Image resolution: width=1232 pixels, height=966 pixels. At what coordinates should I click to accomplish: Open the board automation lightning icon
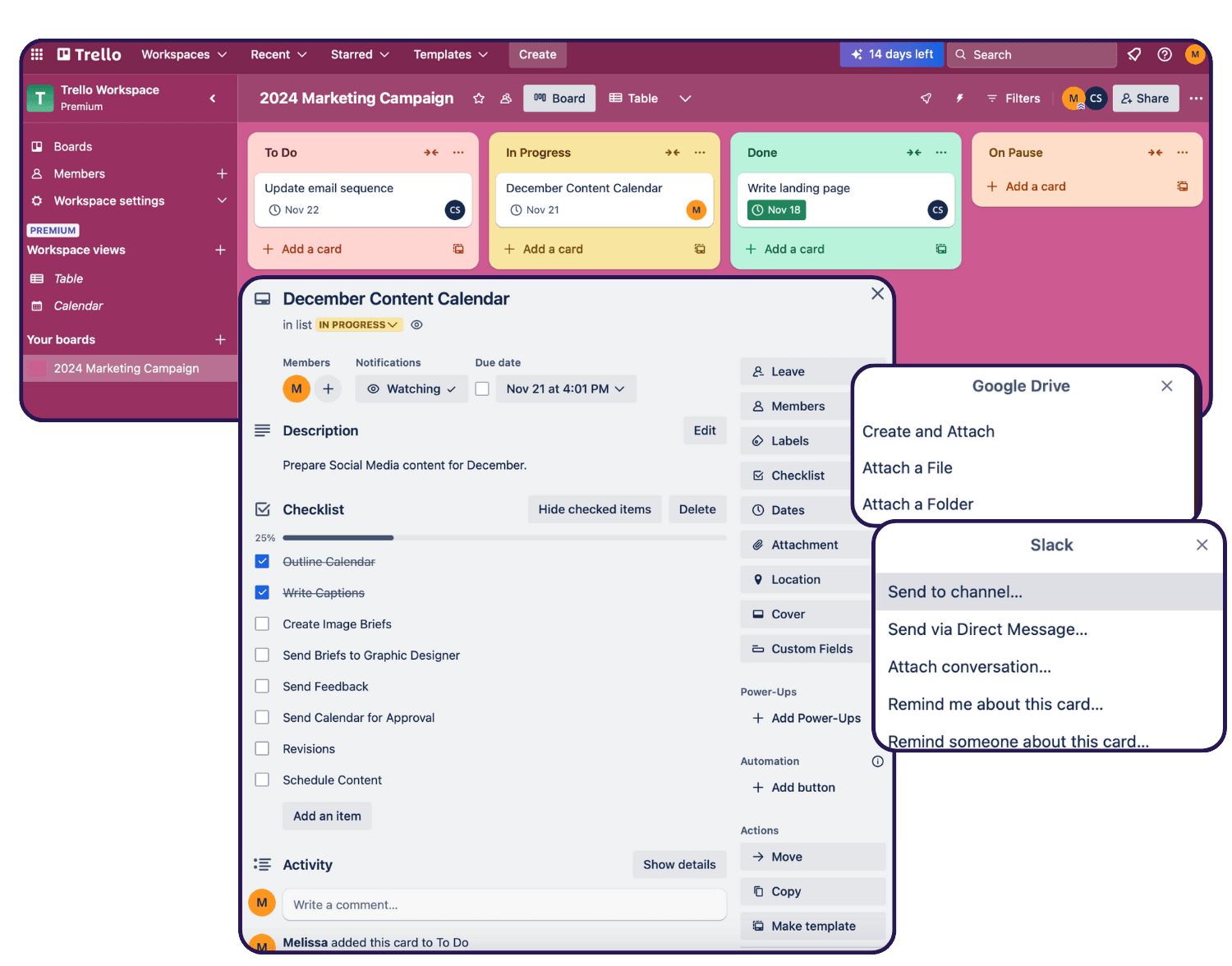click(x=959, y=99)
